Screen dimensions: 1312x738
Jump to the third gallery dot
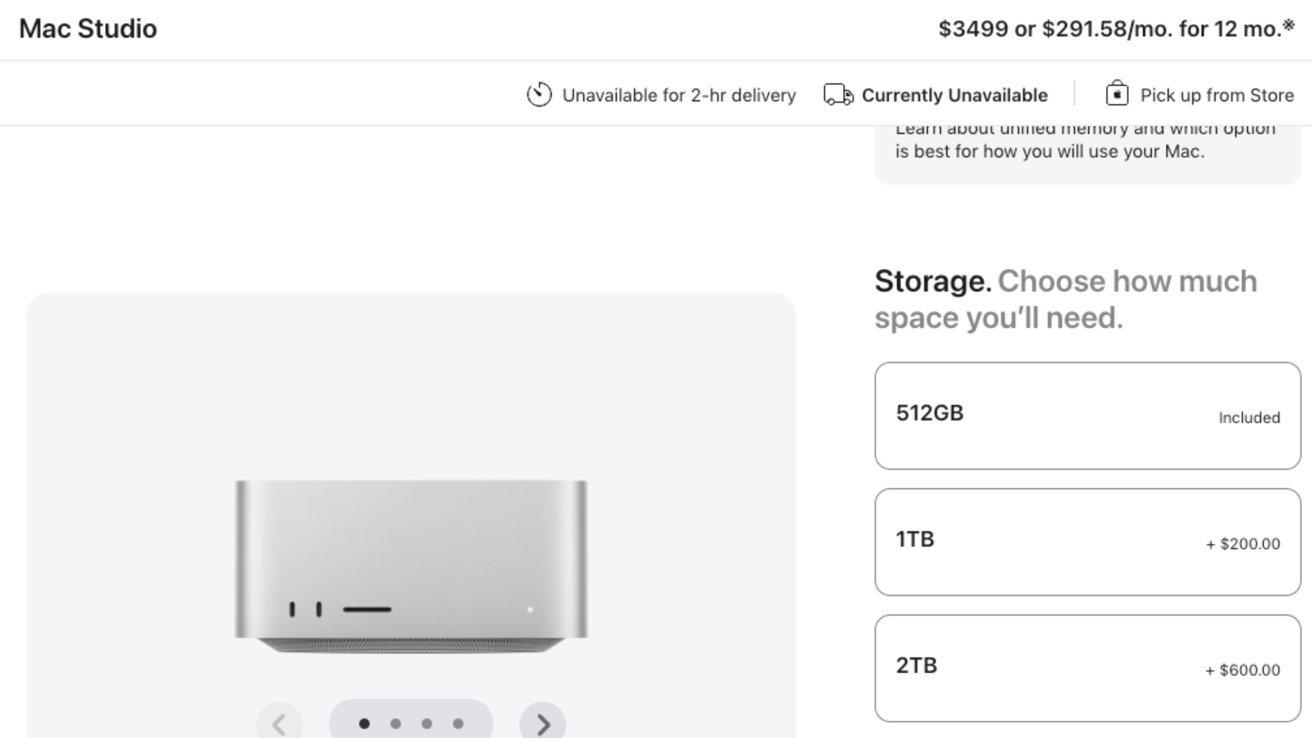[x=427, y=723]
